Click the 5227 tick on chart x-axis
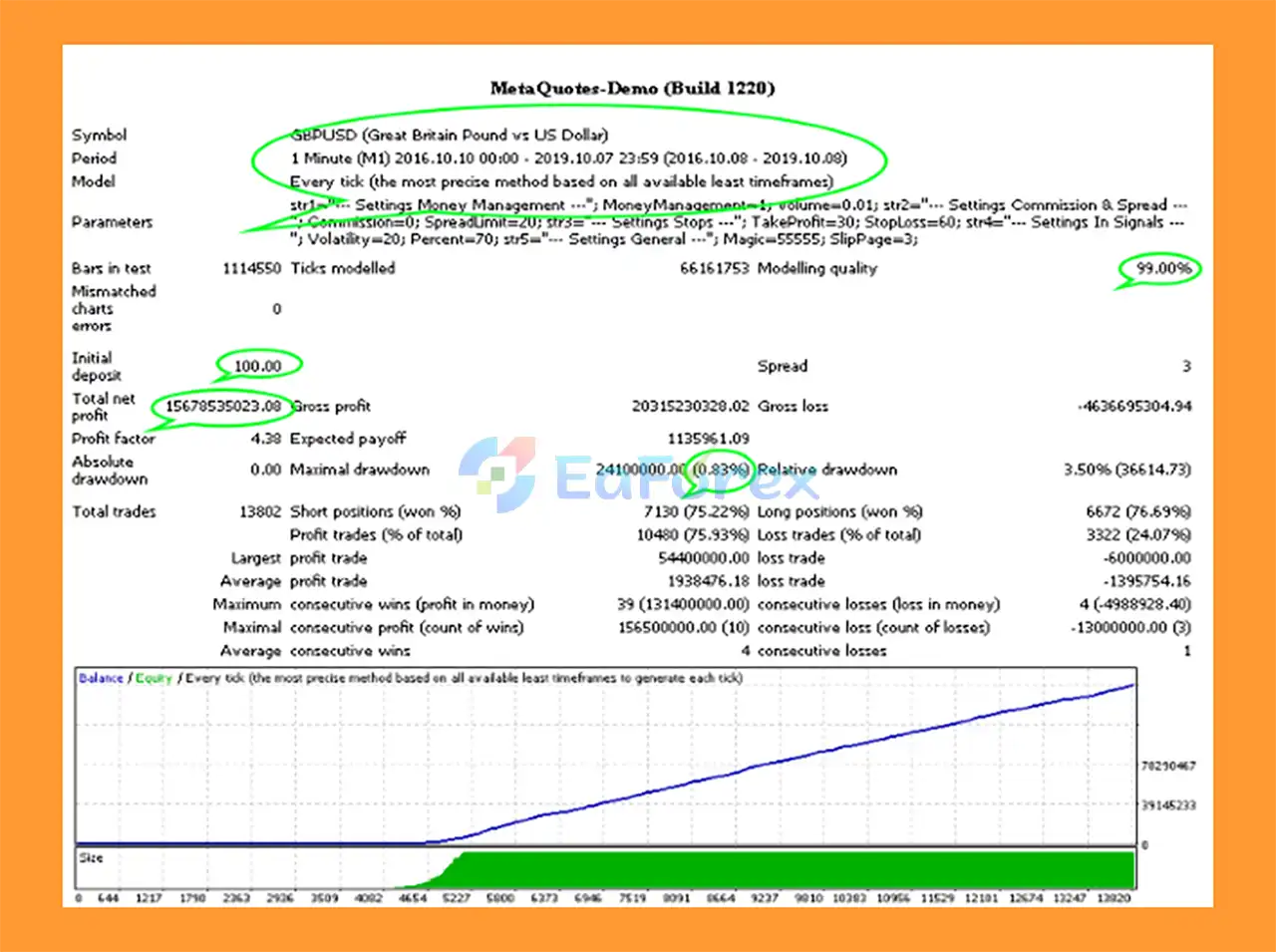Image resolution: width=1276 pixels, height=952 pixels. (x=456, y=898)
